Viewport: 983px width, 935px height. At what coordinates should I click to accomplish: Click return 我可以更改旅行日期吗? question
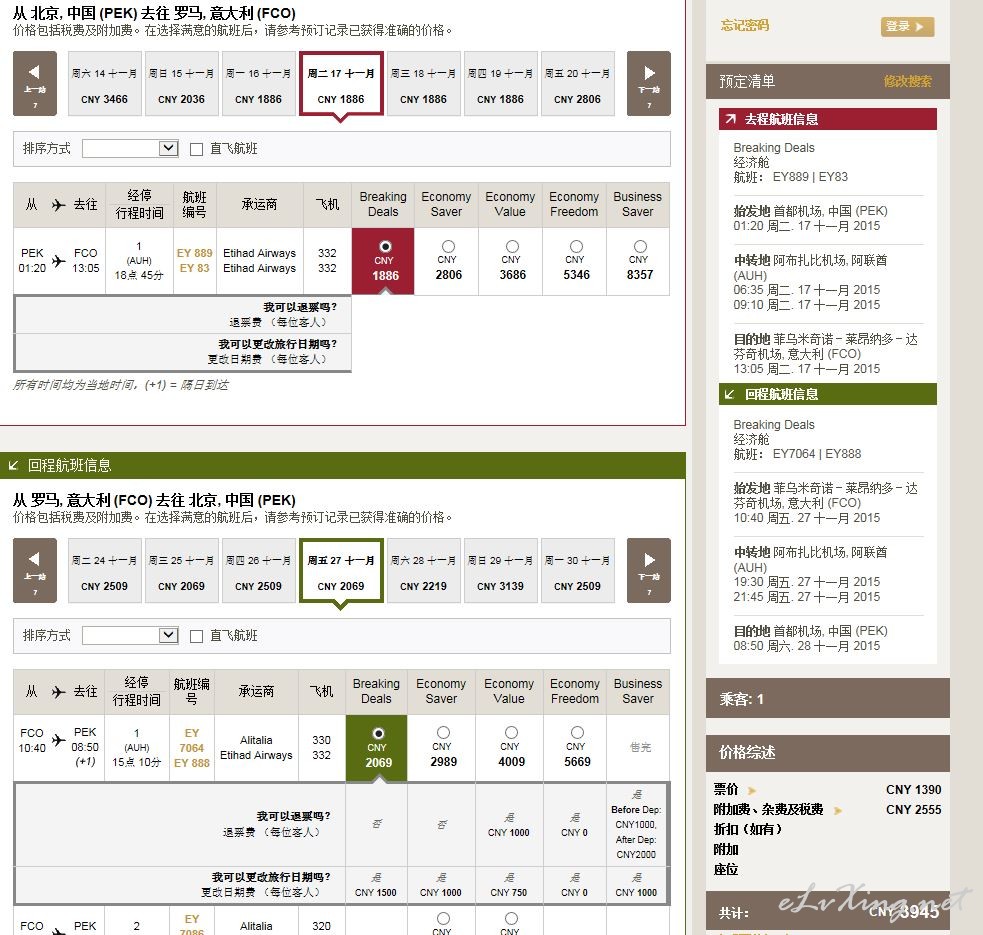[271, 877]
